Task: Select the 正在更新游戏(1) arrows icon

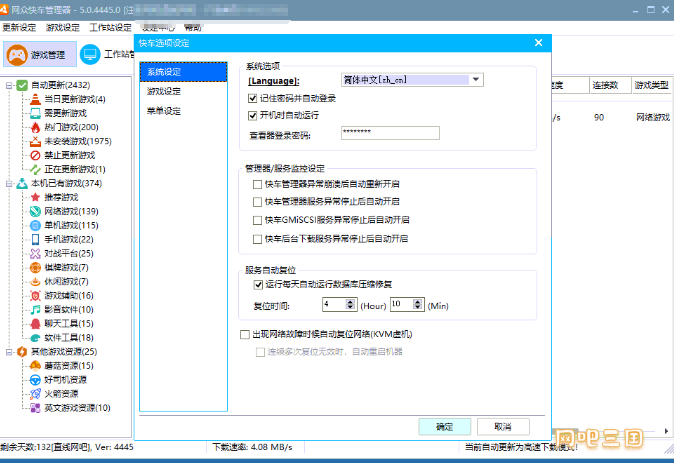Action: click(x=35, y=169)
